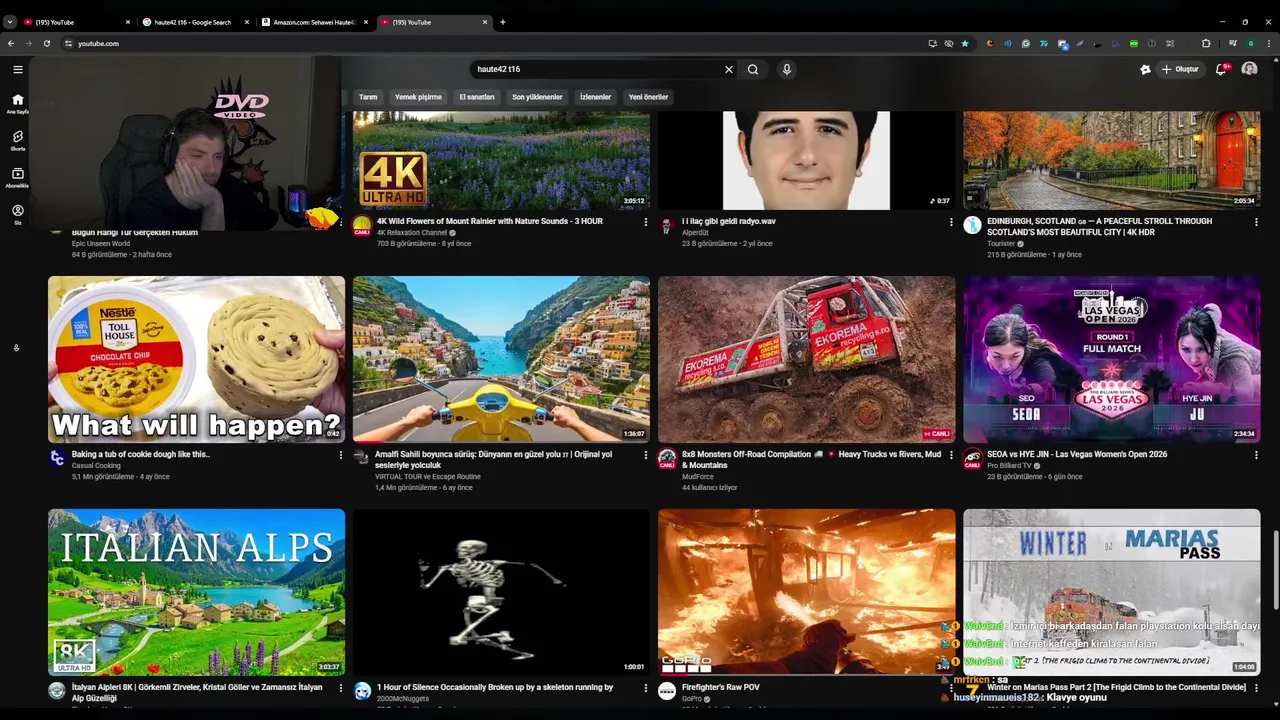Open Pro Billiard TV channel avatar
1280x720 pixels.
(x=972, y=458)
